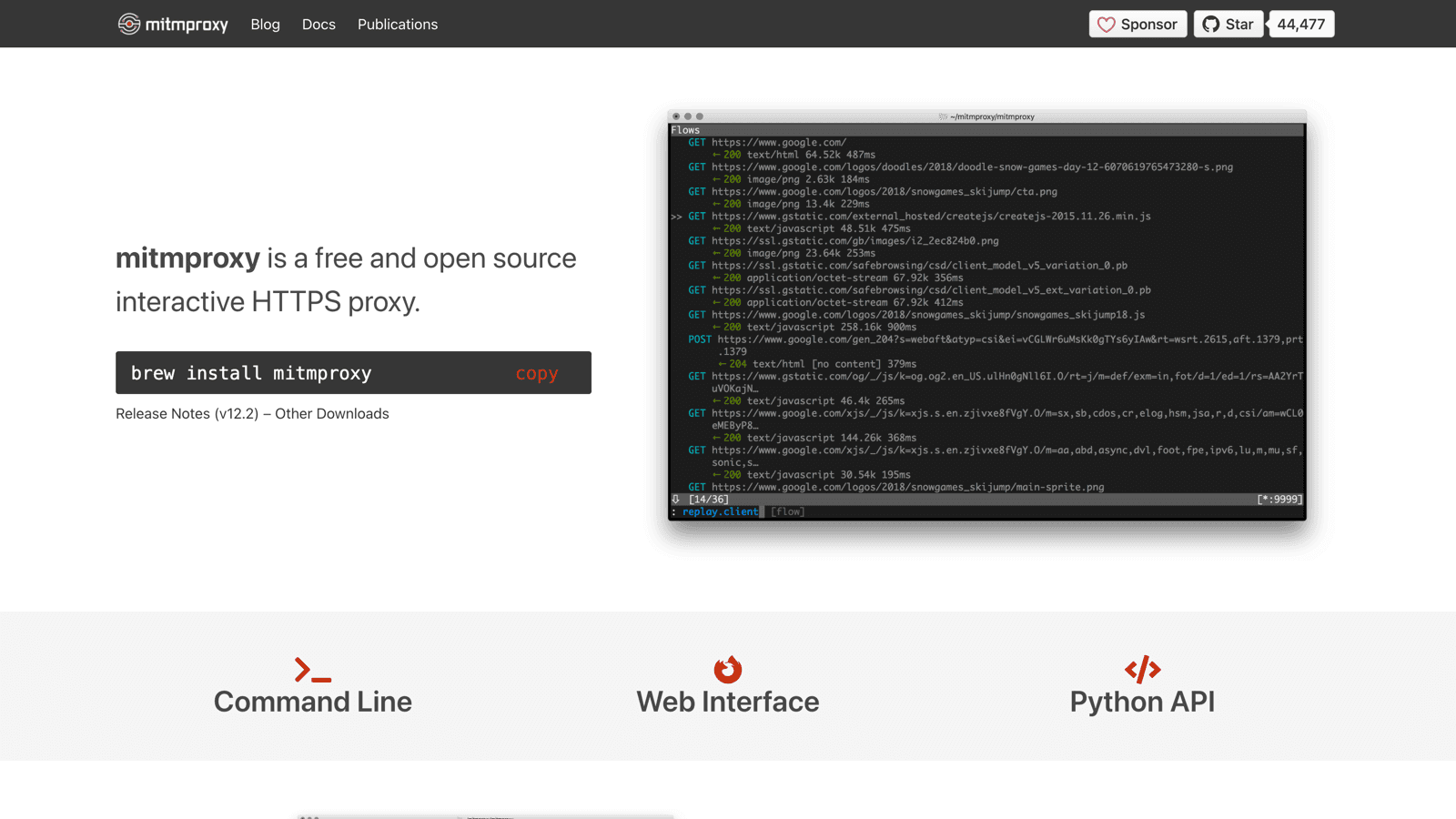This screenshot has width=1456, height=819.
Task: Open the Release Notes (v12.2) link
Action: (187, 413)
